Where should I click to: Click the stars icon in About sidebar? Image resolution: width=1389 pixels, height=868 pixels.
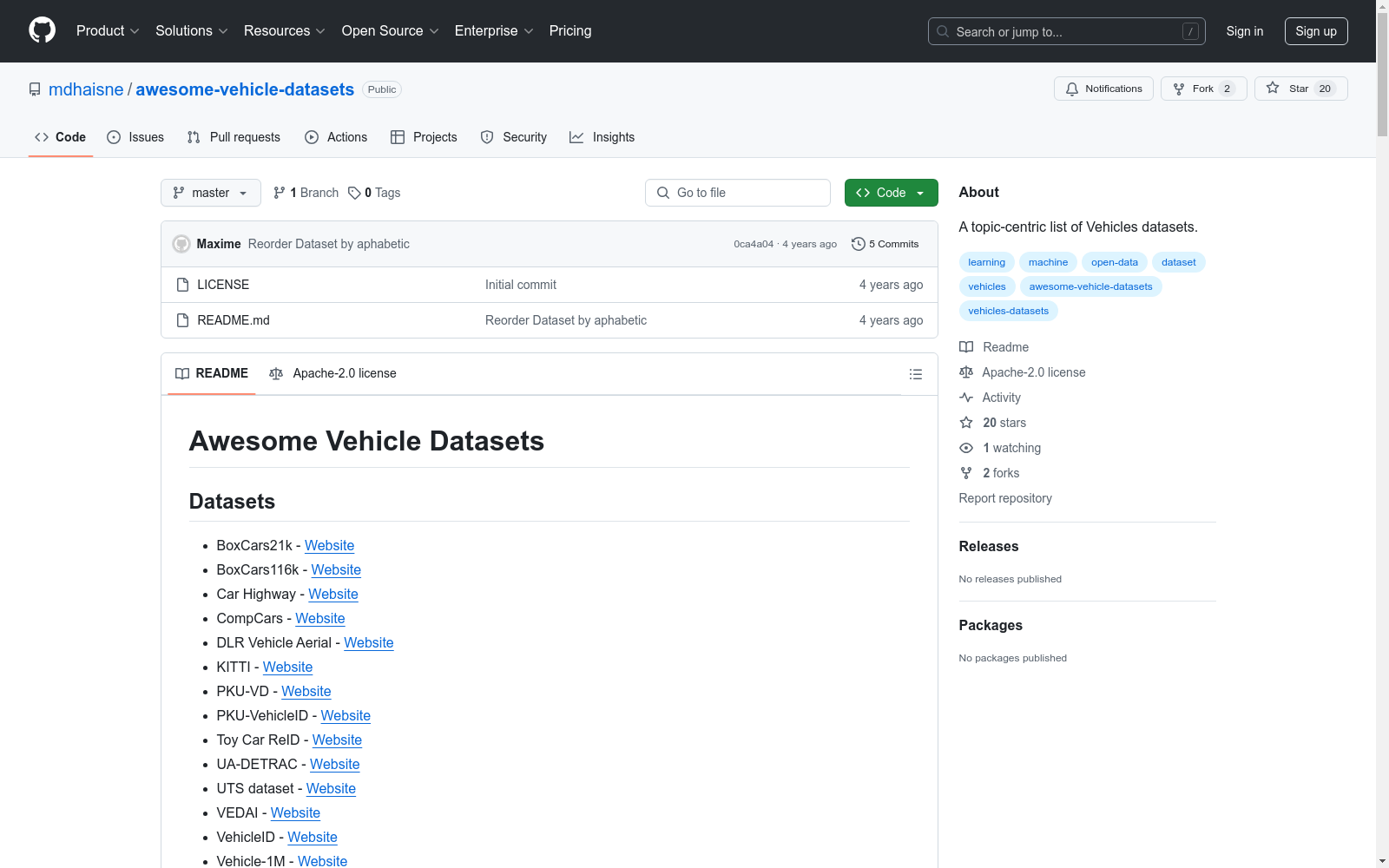(966, 423)
